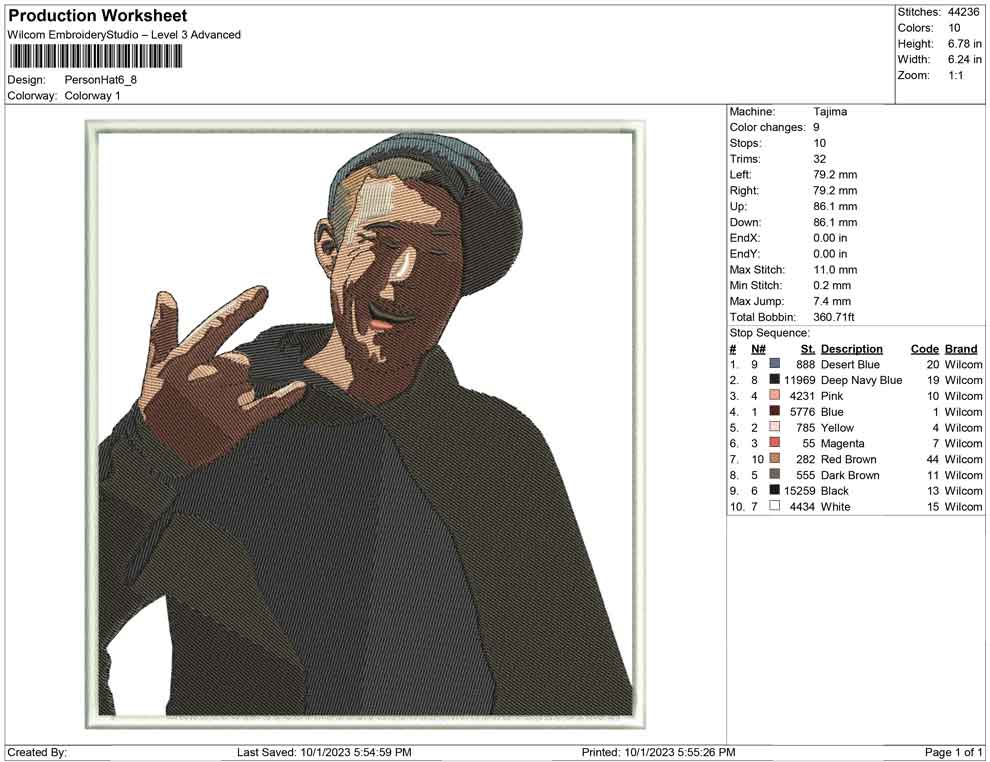Image resolution: width=990 pixels, height=762 pixels.
Task: Click the 'St.' column header
Action: (x=808, y=348)
